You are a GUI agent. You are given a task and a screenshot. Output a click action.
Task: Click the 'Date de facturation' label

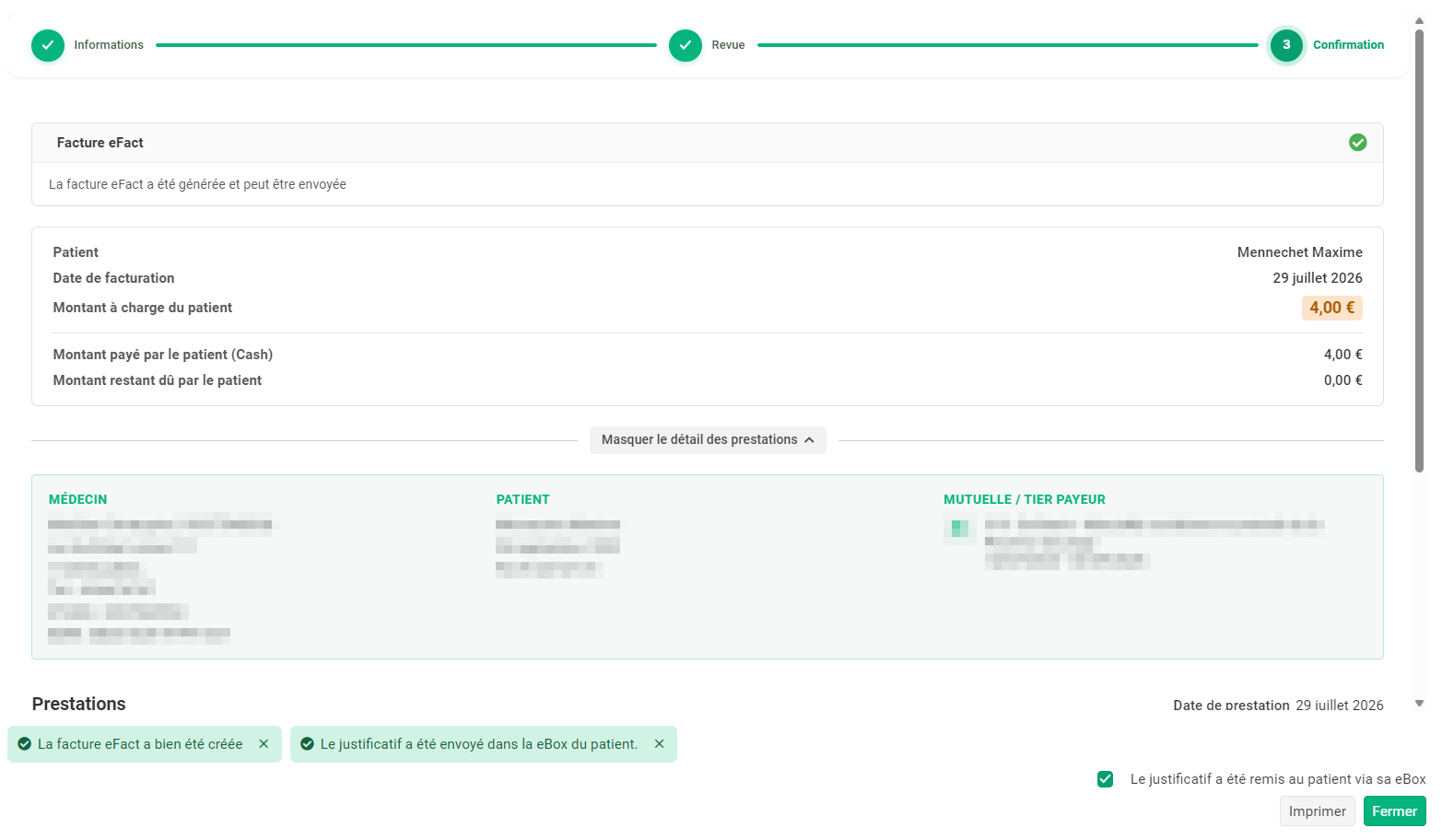click(x=113, y=278)
